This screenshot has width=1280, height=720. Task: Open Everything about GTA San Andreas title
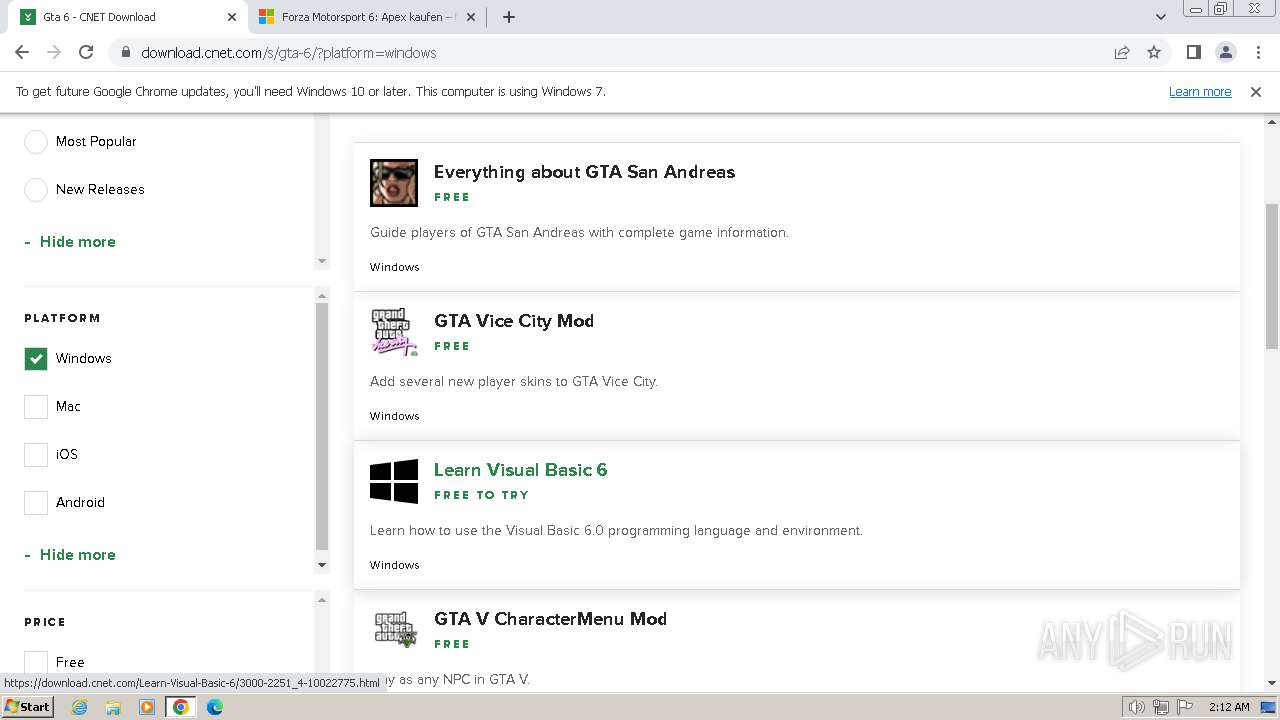[x=584, y=172]
